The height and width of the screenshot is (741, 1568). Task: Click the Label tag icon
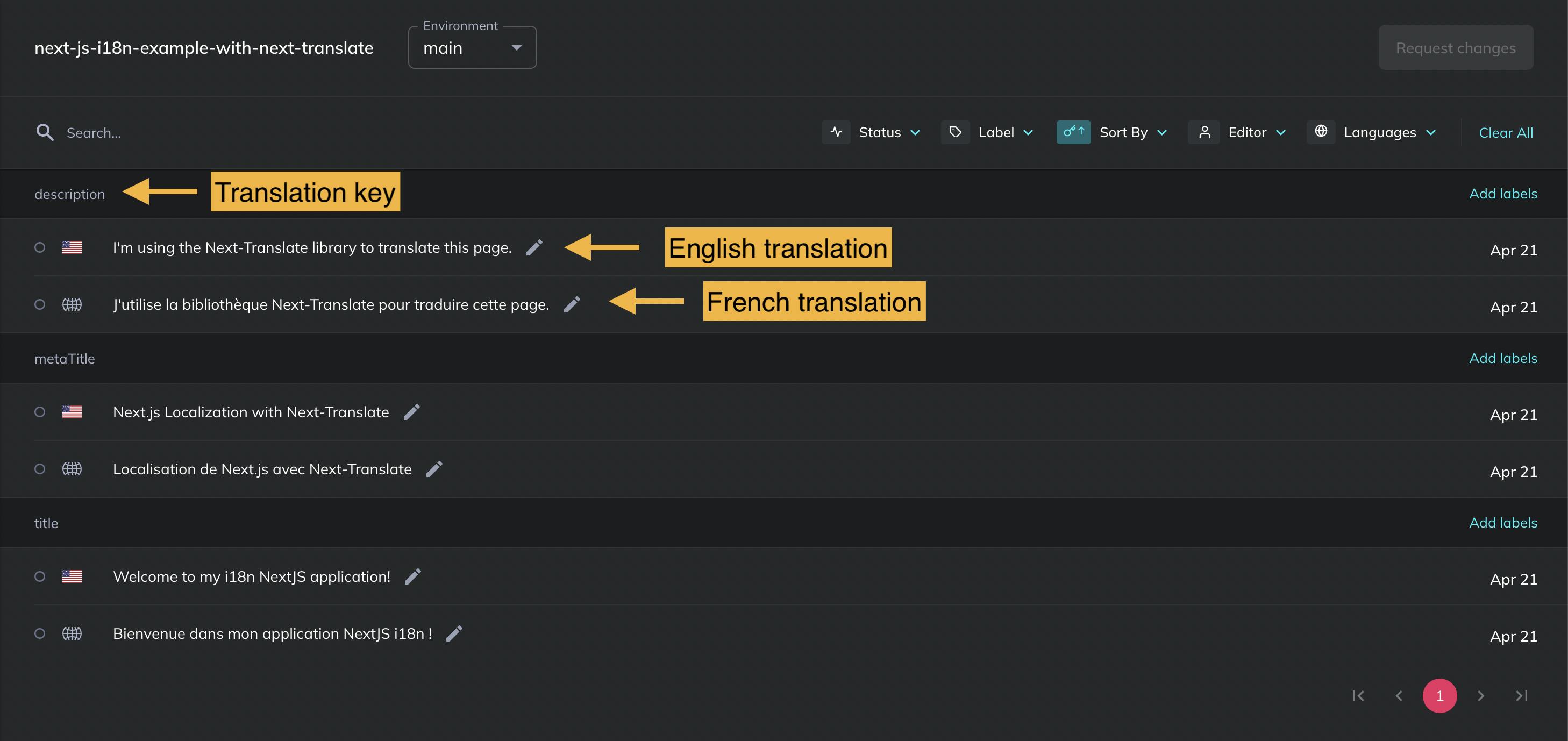(955, 132)
